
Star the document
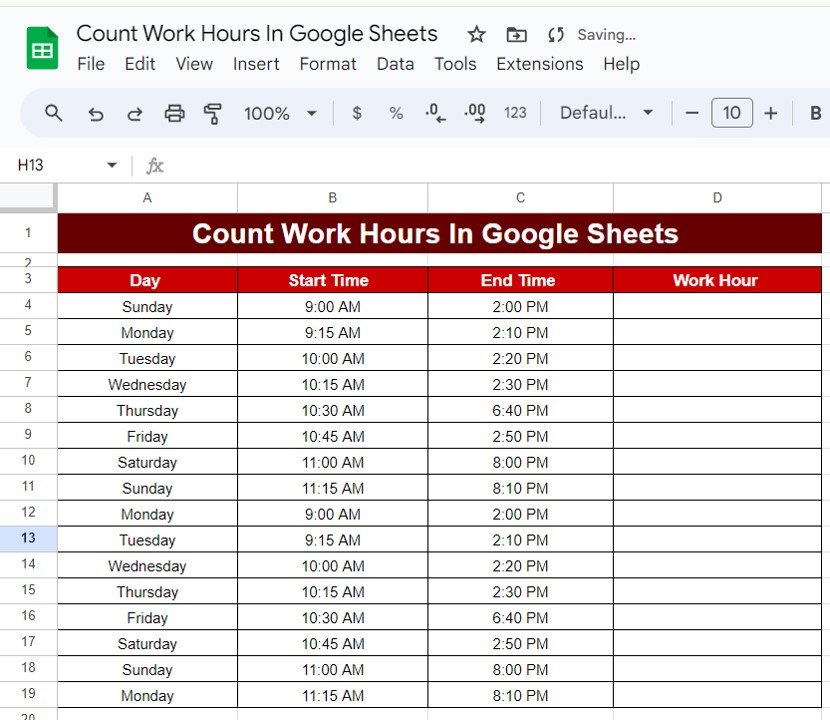coord(476,35)
